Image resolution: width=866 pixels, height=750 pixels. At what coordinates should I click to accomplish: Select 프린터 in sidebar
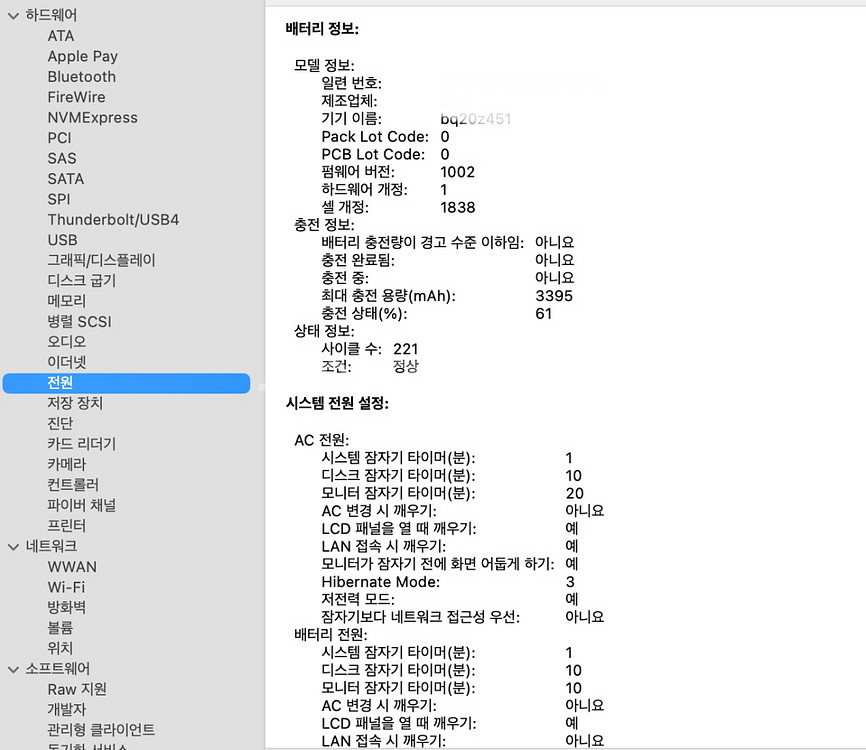click(67, 526)
